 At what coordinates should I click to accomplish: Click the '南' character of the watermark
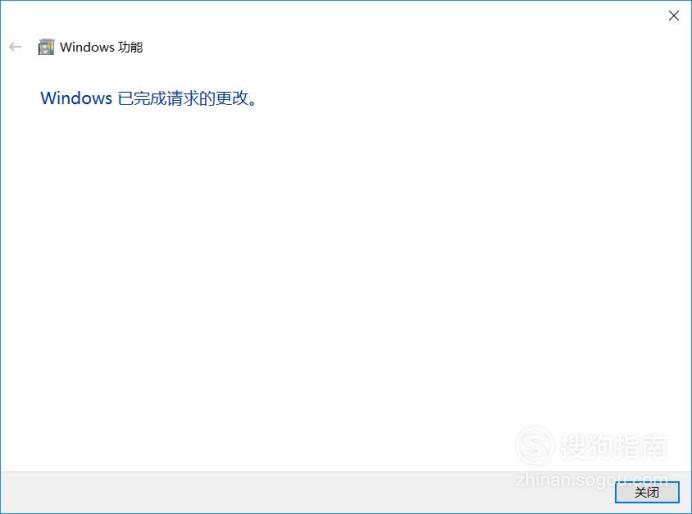click(x=654, y=446)
